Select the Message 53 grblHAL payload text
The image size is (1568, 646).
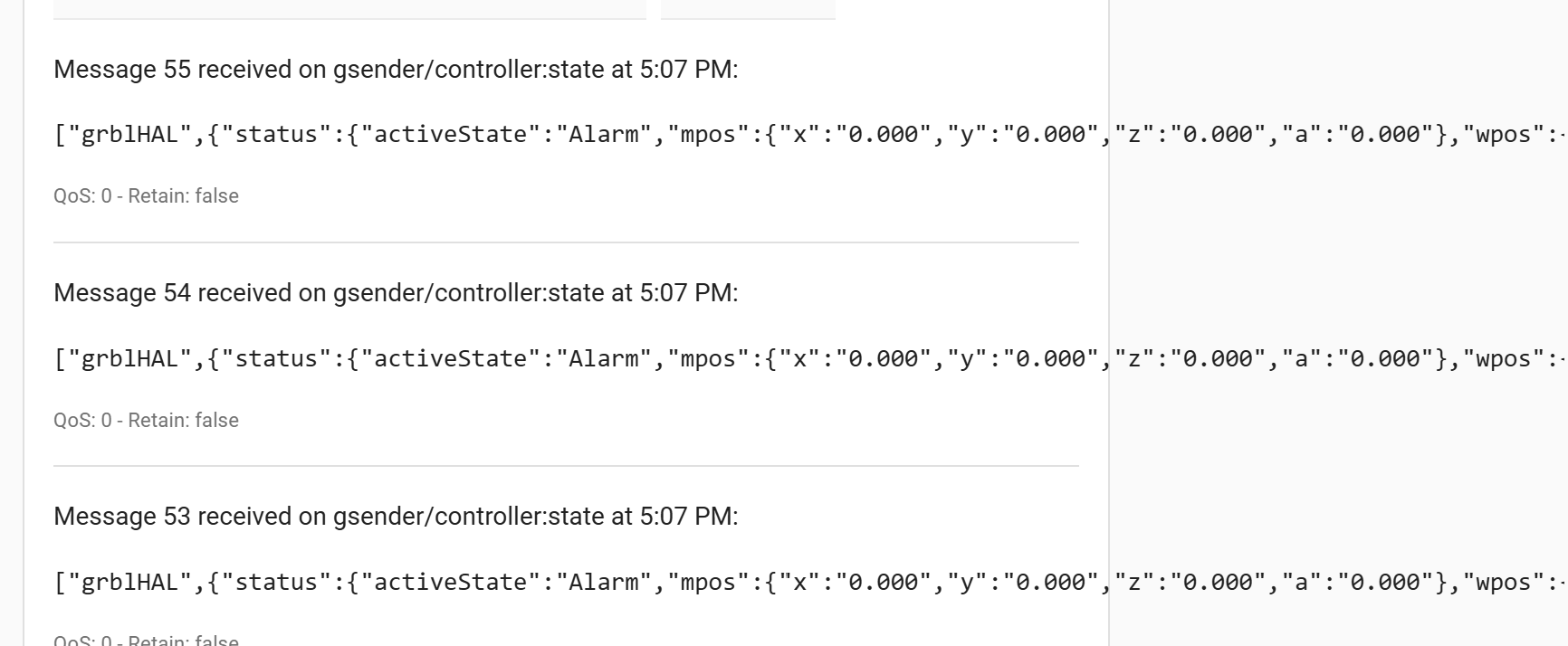pyautogui.click(x=810, y=583)
